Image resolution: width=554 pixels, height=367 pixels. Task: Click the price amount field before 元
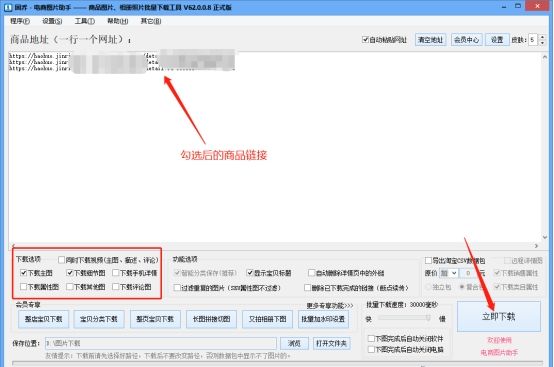coord(468,273)
